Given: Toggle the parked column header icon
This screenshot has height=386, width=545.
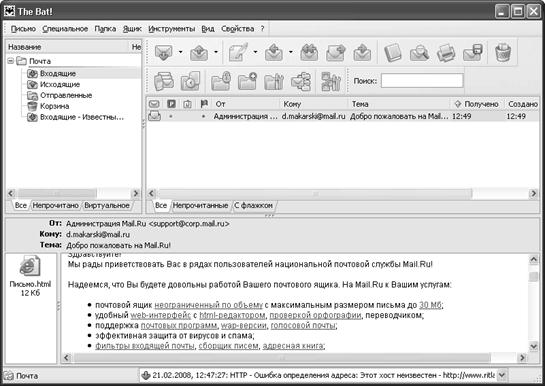Looking at the screenshot, I should pyautogui.click(x=171, y=104).
